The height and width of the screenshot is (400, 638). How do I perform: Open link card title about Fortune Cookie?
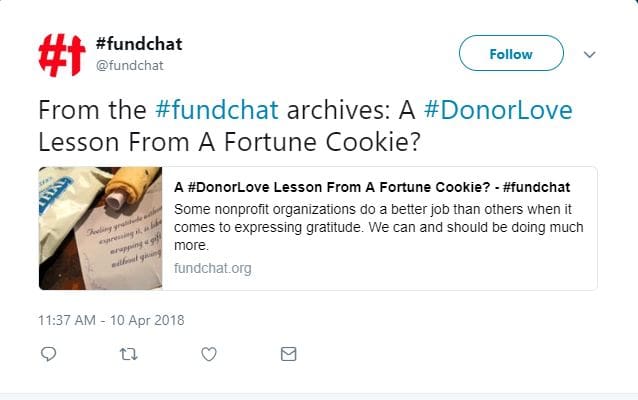pos(372,187)
